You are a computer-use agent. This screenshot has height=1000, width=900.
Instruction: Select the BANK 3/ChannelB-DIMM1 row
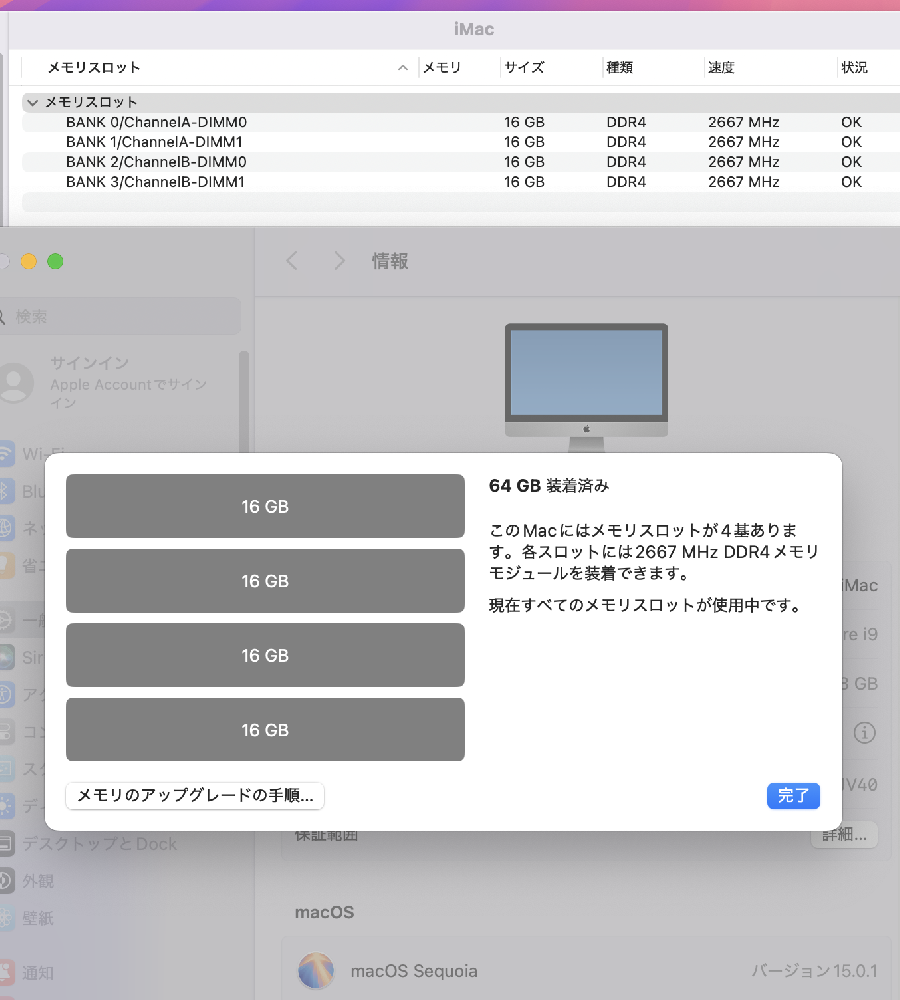461,182
